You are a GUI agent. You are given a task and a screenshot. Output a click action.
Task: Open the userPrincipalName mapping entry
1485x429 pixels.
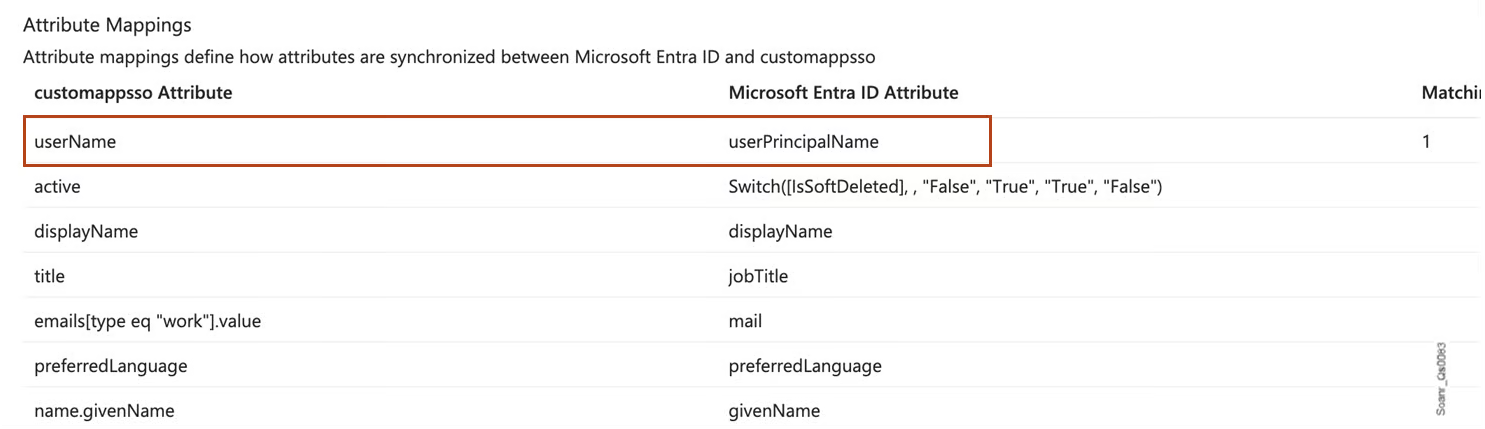[x=804, y=142]
